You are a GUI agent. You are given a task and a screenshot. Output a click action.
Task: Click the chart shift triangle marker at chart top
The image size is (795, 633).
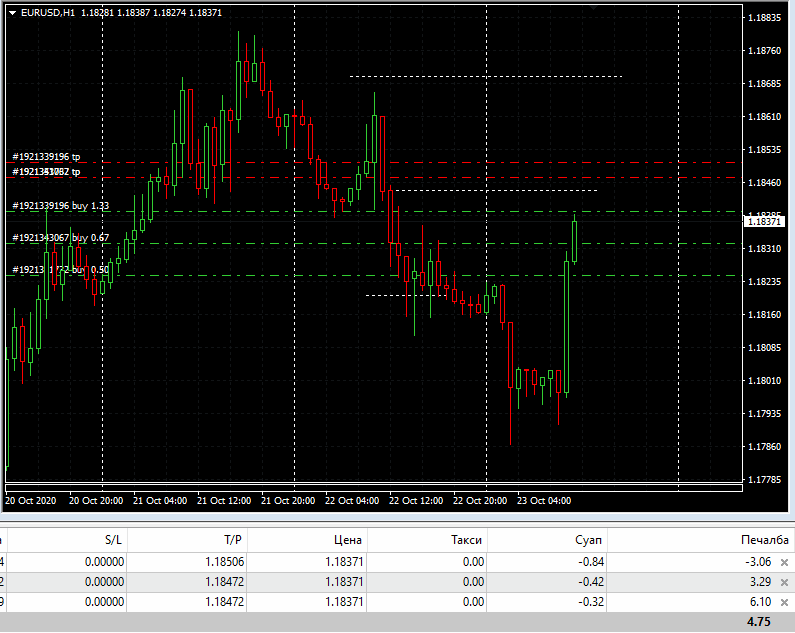(593, 8)
